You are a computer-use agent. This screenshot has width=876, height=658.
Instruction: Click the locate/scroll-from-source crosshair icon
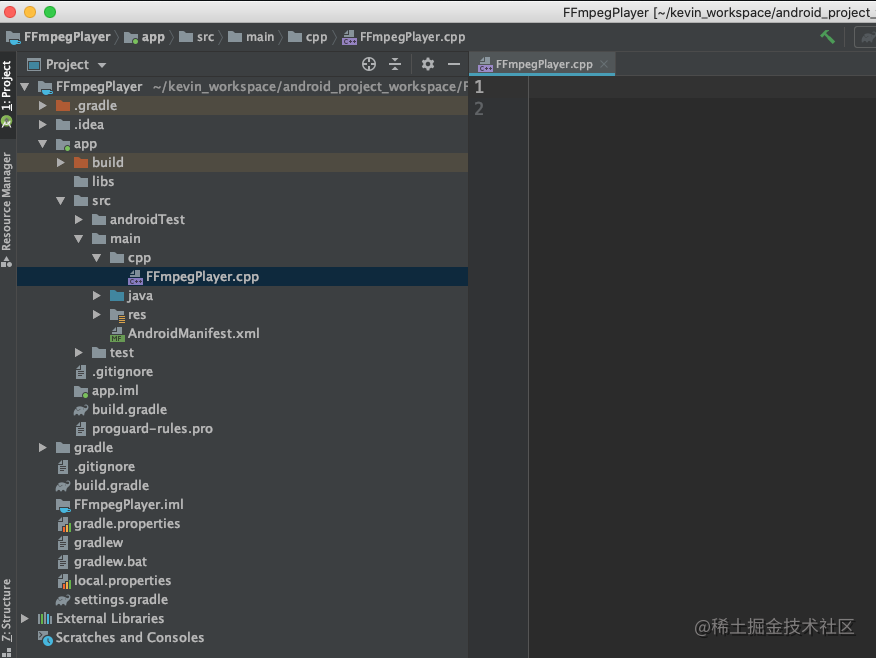point(369,64)
